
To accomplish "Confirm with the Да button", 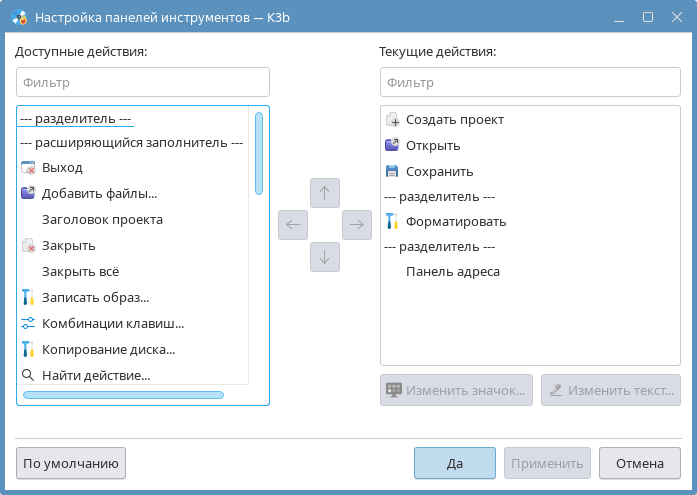I will pos(455,463).
